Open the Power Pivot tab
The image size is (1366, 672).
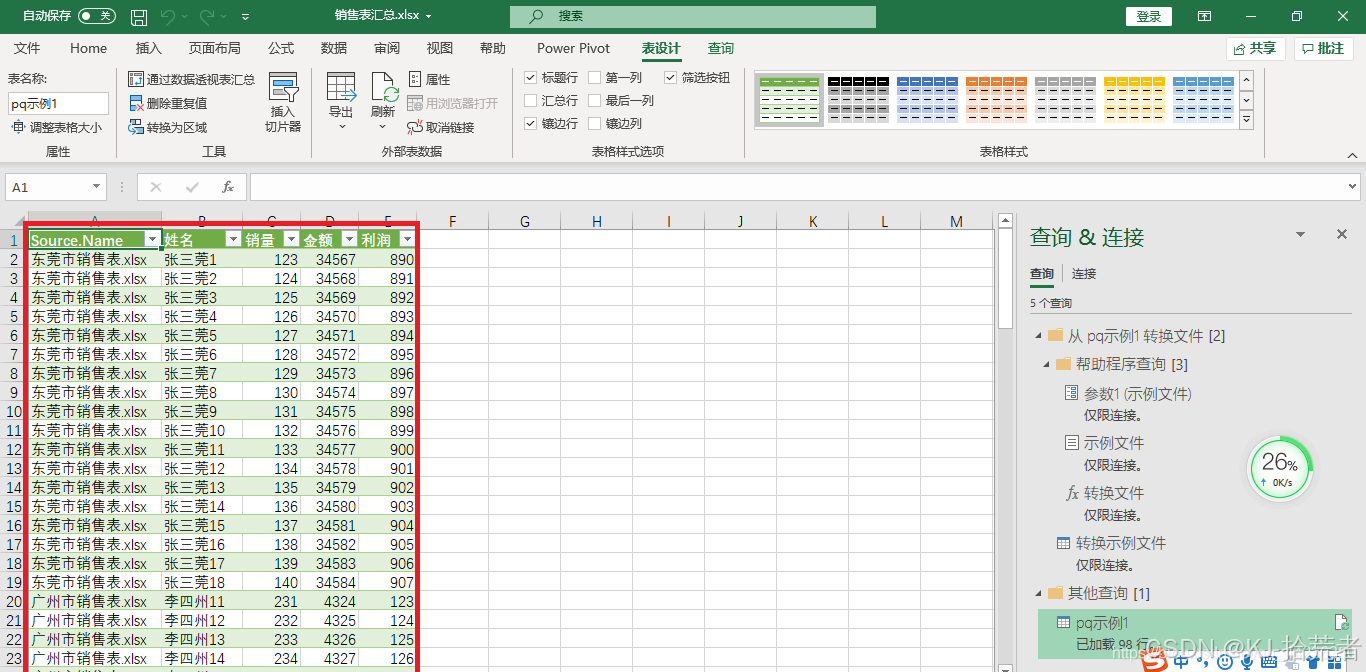pyautogui.click(x=573, y=48)
